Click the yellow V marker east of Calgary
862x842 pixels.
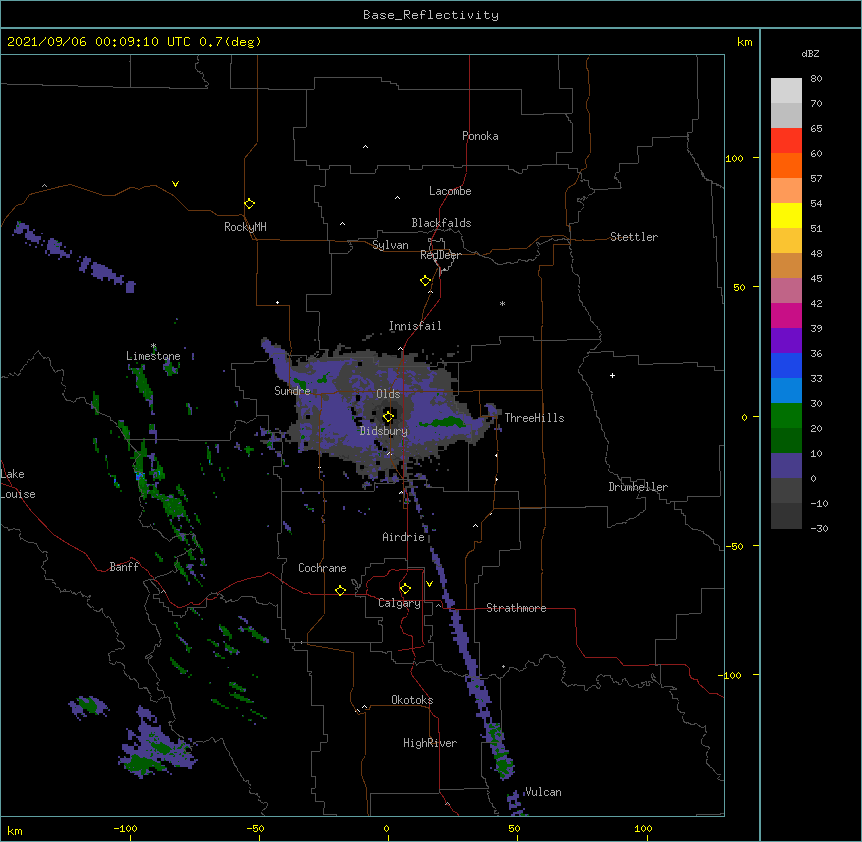429,584
